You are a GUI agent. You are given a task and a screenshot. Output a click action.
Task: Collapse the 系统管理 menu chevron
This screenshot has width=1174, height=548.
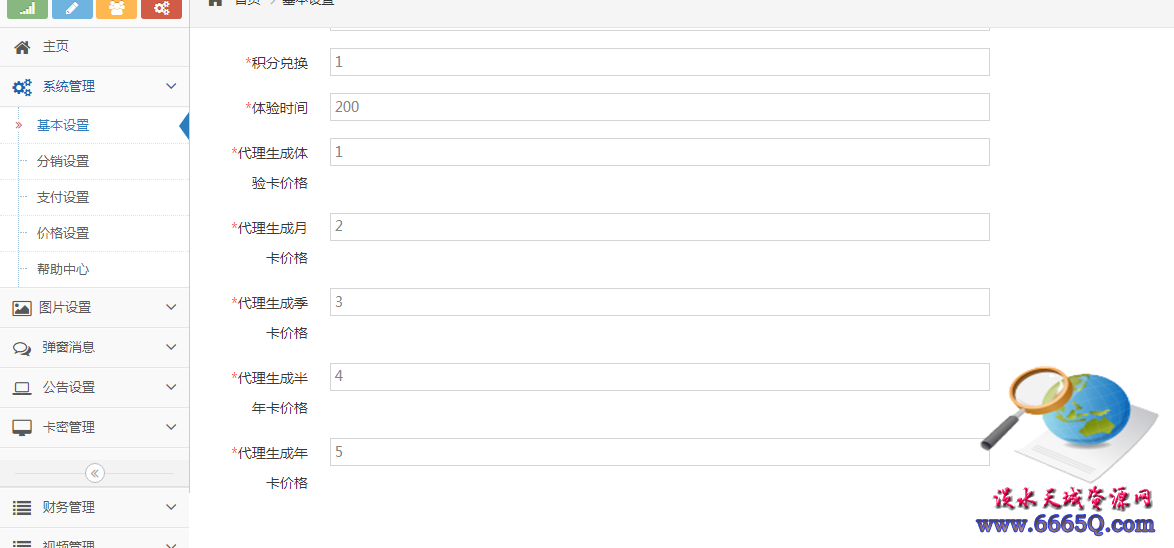coord(171,87)
